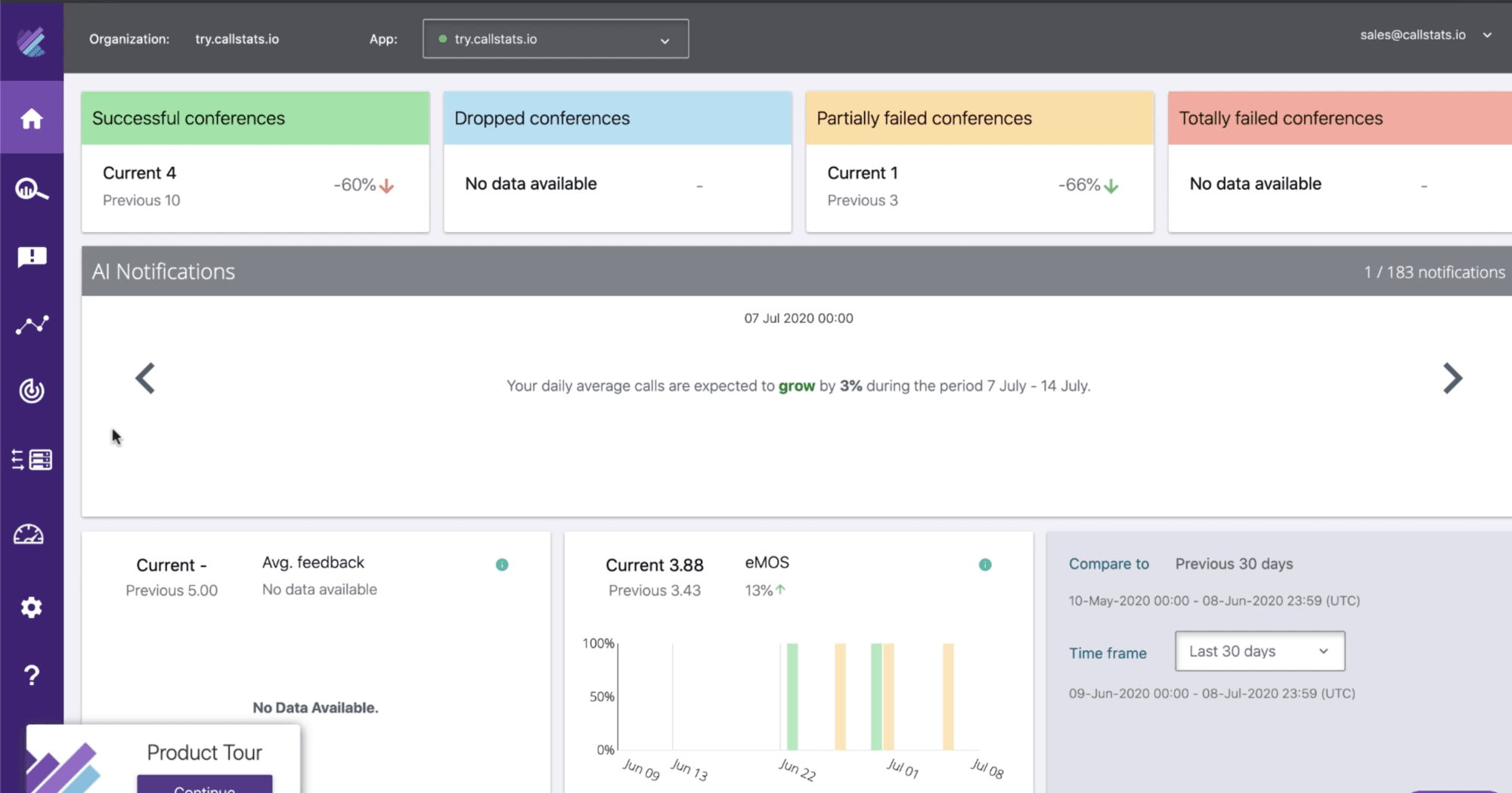
Task: Open settings gear in sidebar
Action: point(31,607)
